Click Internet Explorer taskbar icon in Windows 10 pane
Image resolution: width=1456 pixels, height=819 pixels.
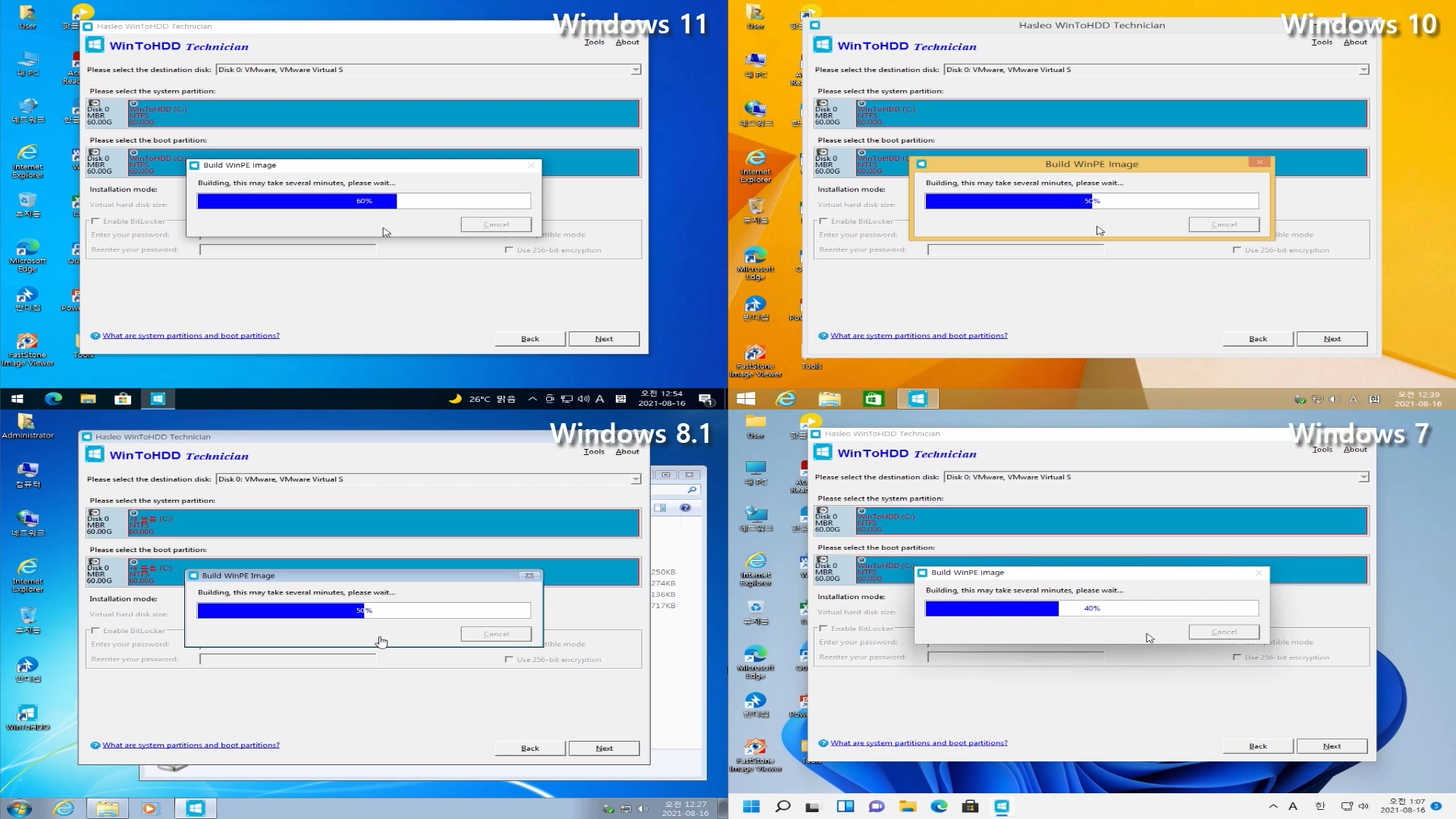pyautogui.click(x=786, y=399)
